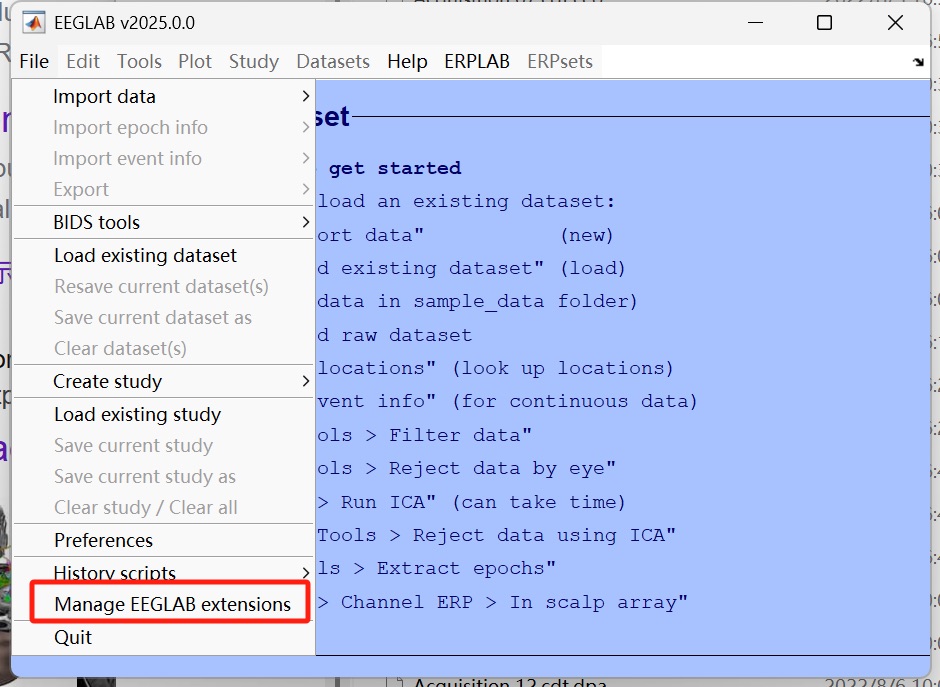Select the ERPsets menu item
The width and height of the screenshot is (940, 687).
tap(559, 61)
